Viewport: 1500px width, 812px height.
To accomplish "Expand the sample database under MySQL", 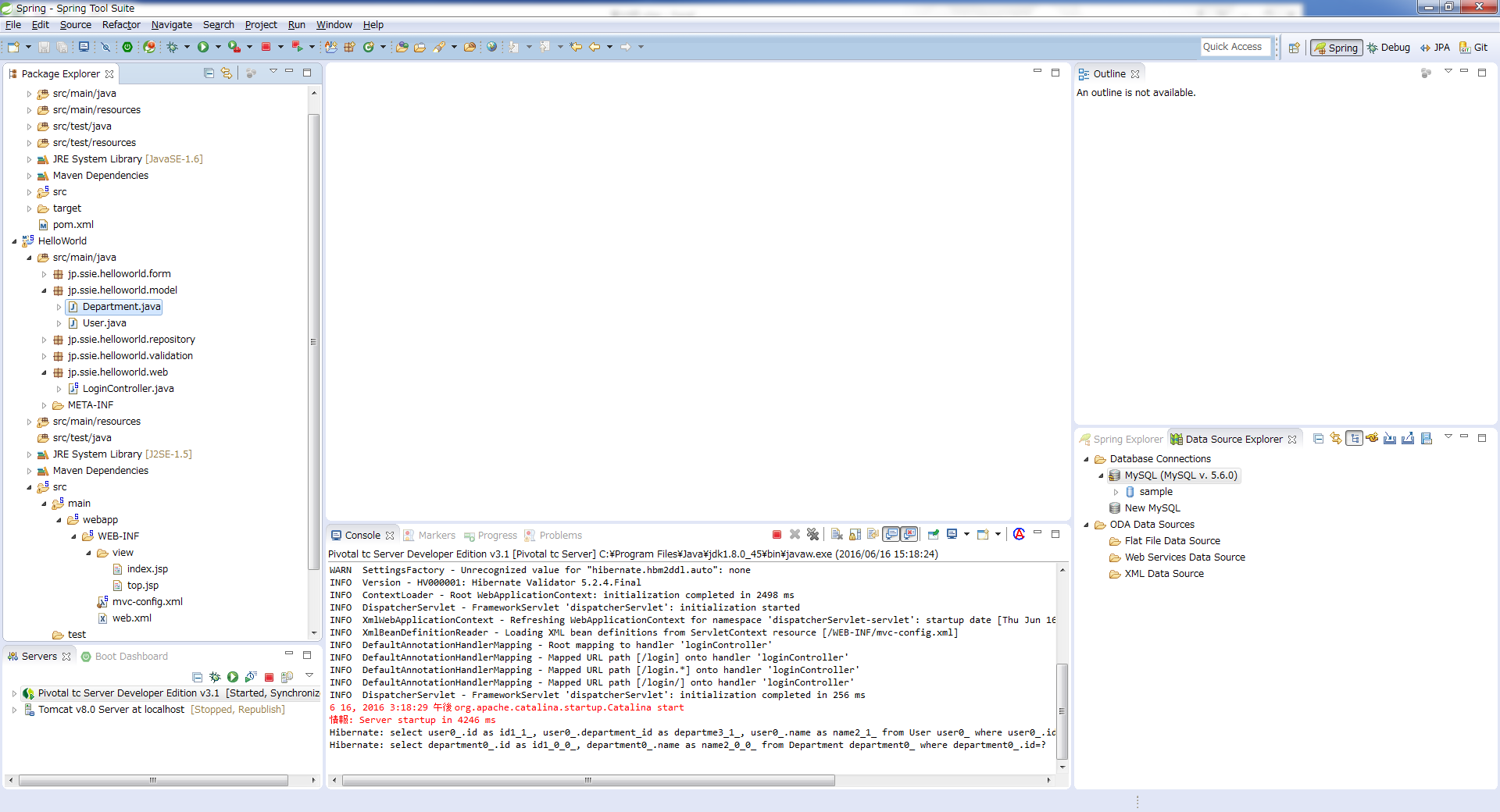I will pyautogui.click(x=1116, y=492).
